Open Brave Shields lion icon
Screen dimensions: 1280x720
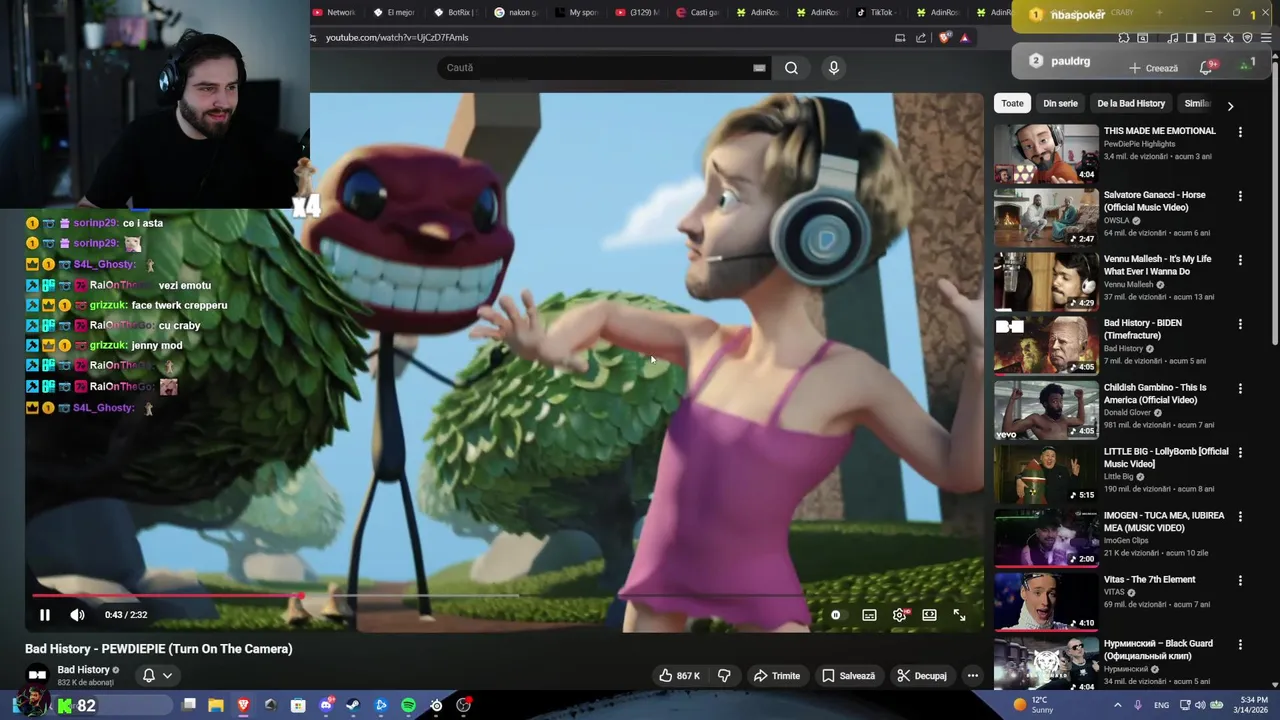coord(945,38)
